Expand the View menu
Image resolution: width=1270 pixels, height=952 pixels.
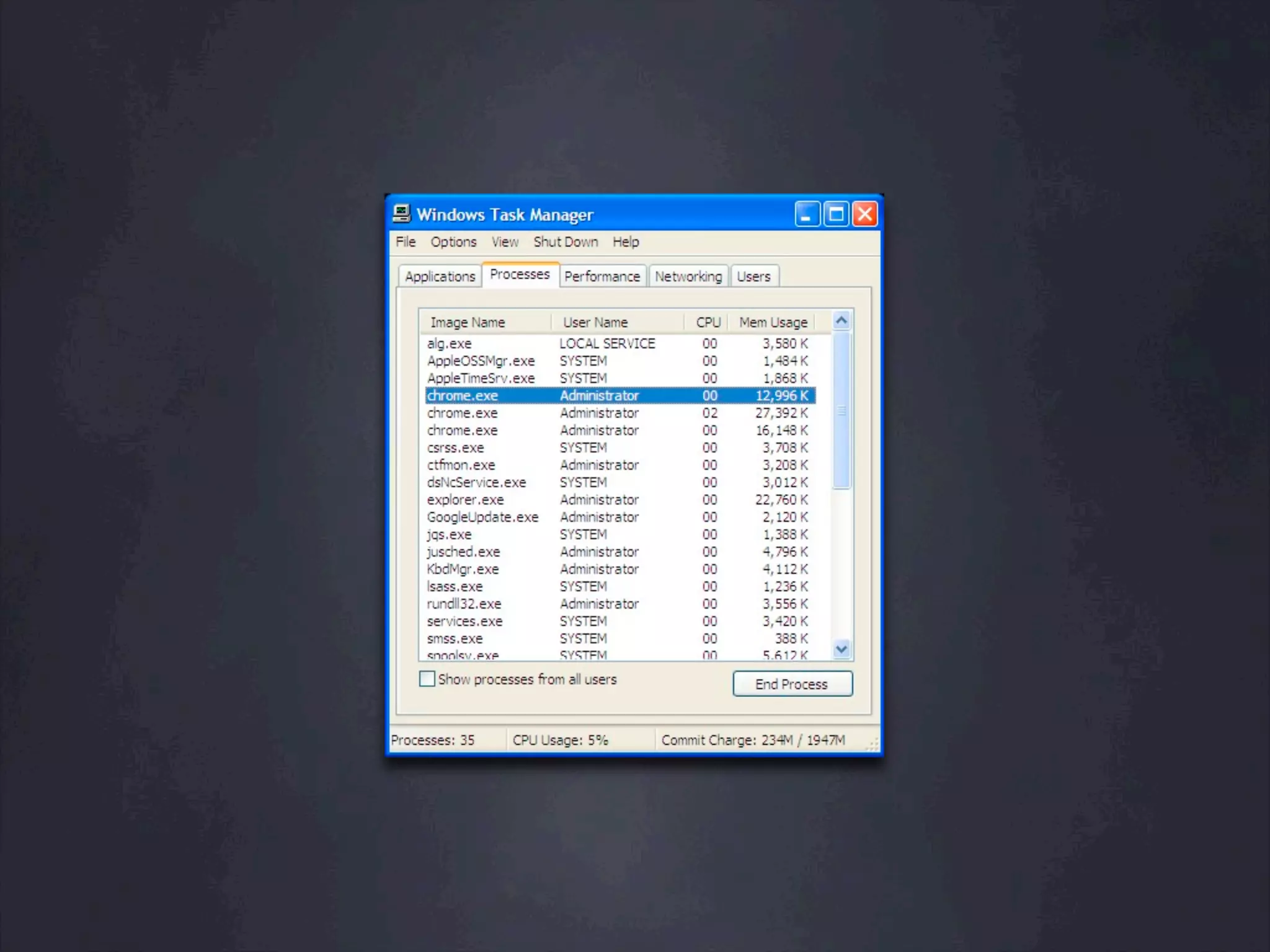pos(505,242)
